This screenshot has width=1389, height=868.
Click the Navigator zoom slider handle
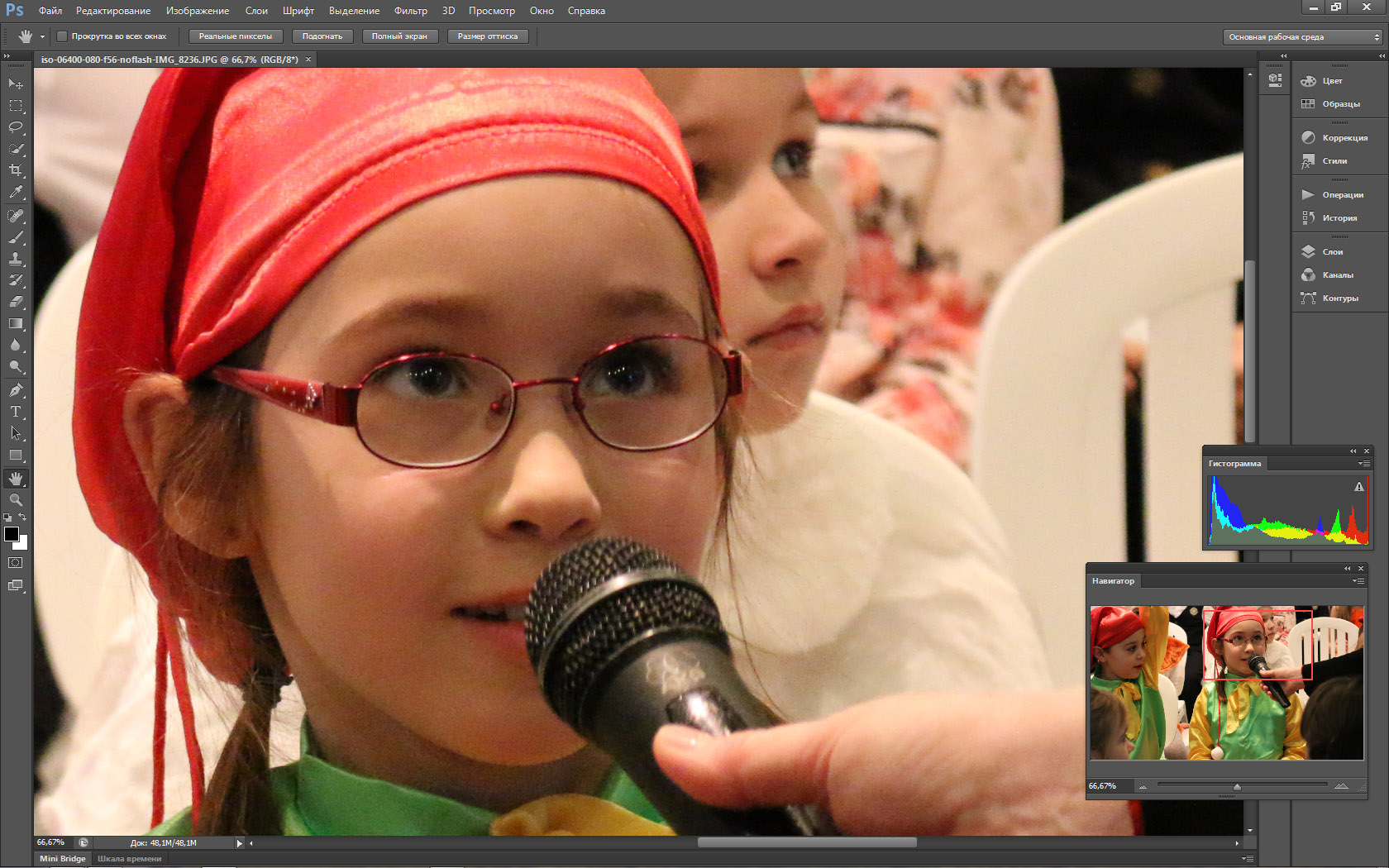pos(1237,786)
